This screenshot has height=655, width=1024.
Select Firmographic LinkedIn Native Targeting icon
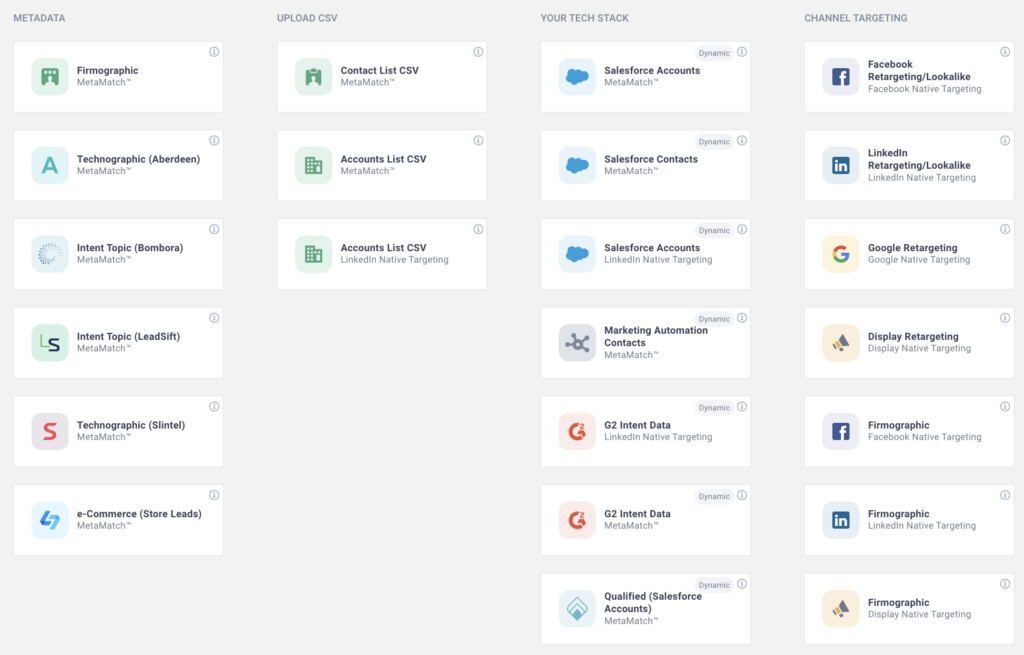tap(841, 520)
